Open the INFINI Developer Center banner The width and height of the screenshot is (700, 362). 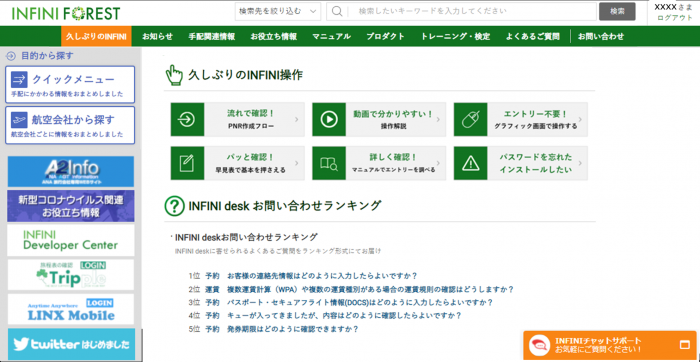pos(71,240)
